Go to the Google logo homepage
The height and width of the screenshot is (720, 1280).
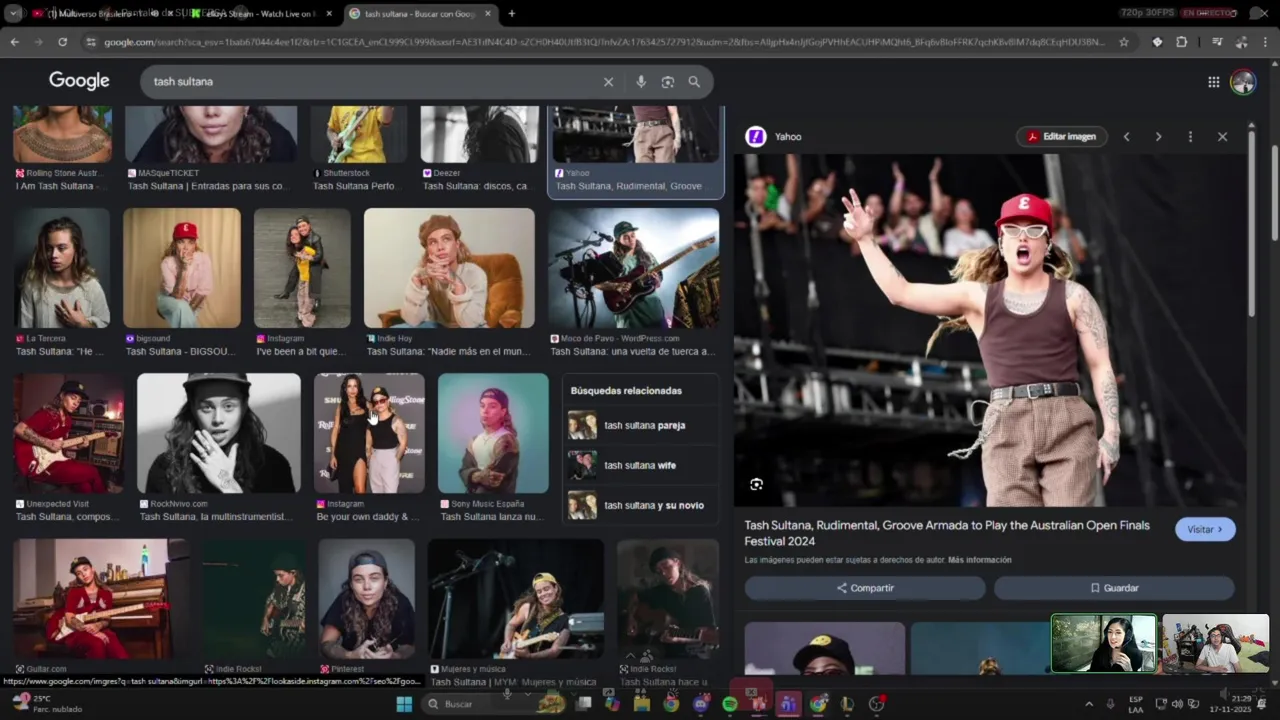(79, 81)
